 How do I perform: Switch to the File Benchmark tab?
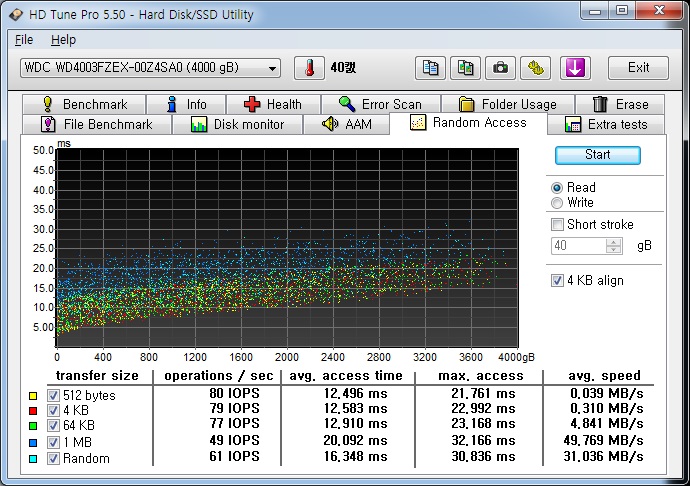pyautogui.click(x=97, y=125)
